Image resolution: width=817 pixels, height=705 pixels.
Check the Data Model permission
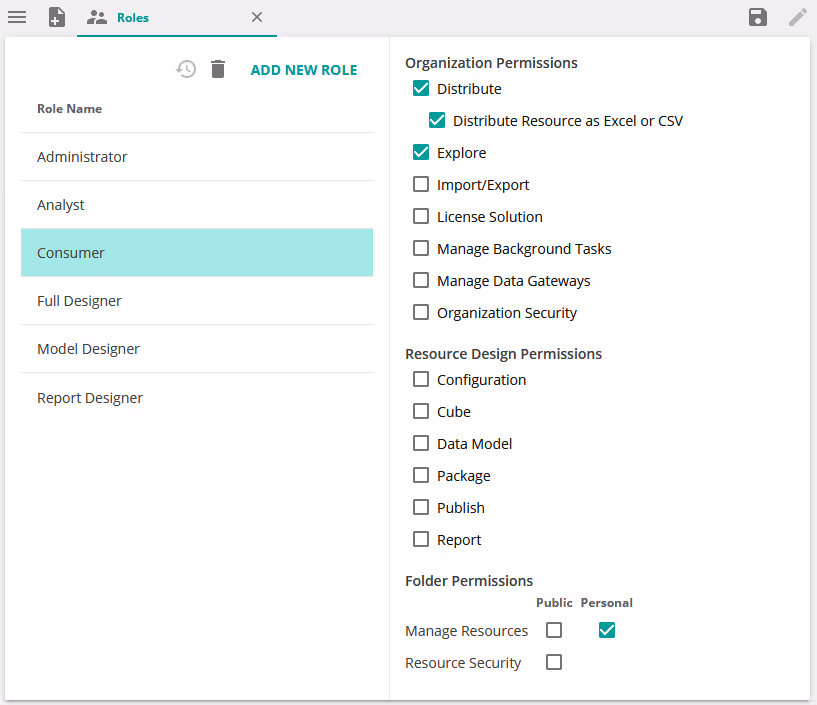tap(421, 443)
